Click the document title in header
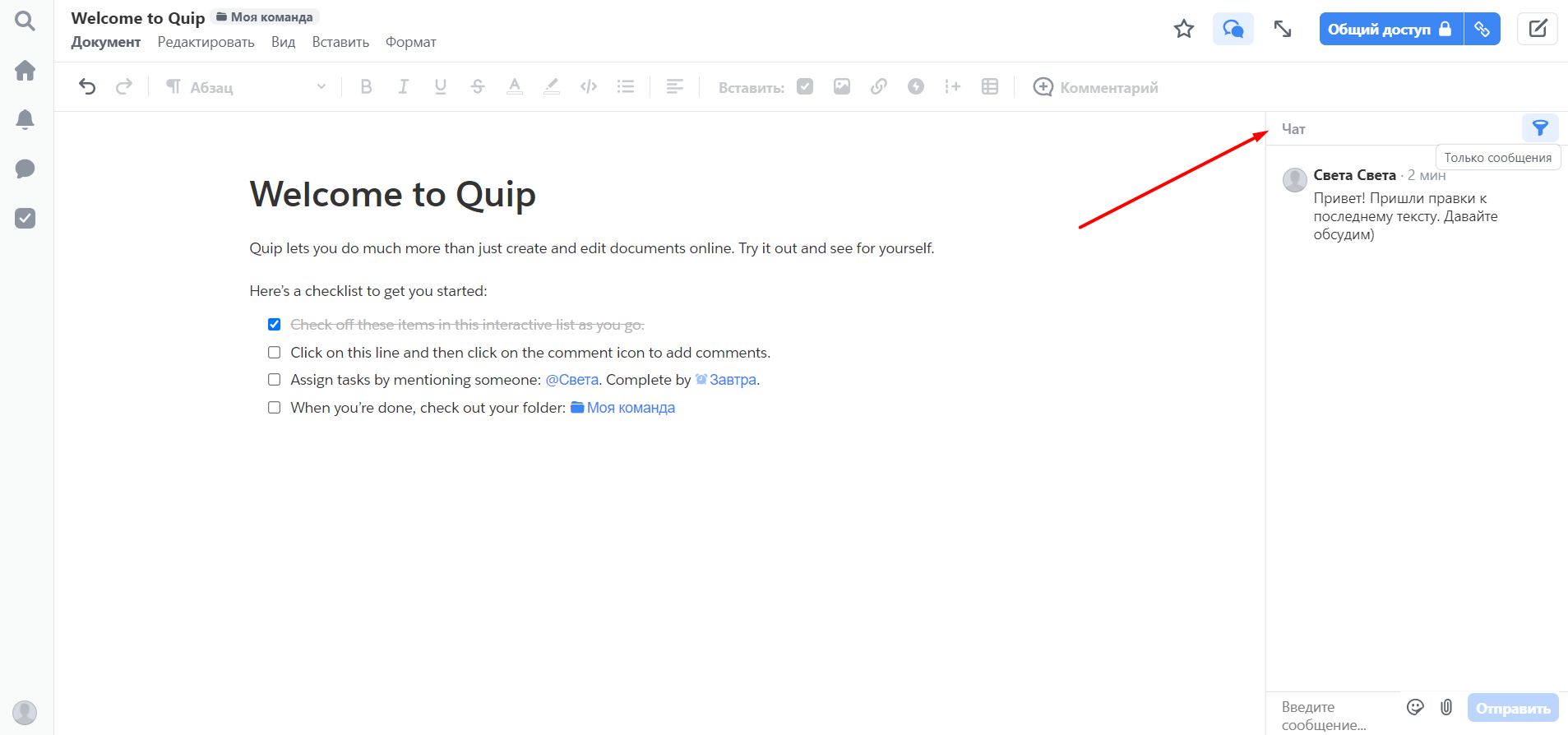 tap(138, 18)
